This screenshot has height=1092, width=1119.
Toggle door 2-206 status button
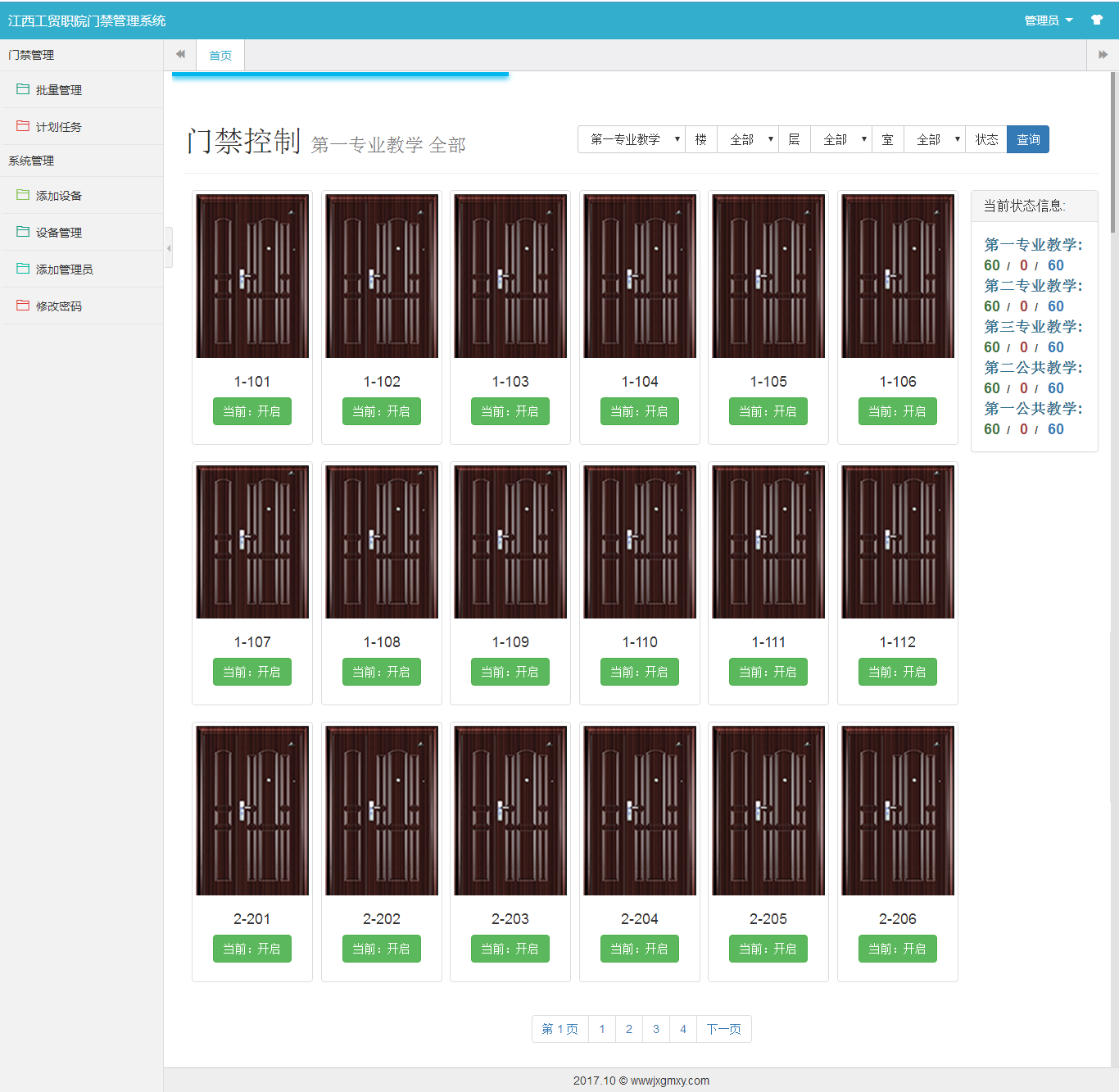click(897, 949)
